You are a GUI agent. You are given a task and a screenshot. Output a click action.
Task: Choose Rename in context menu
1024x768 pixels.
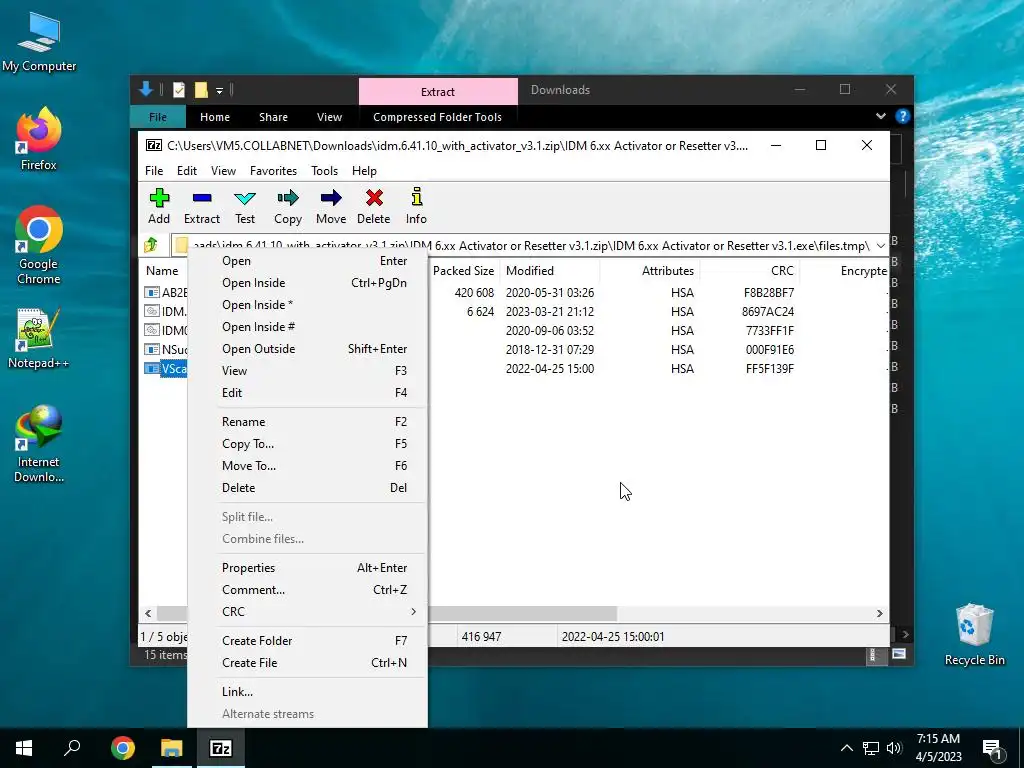314,422
